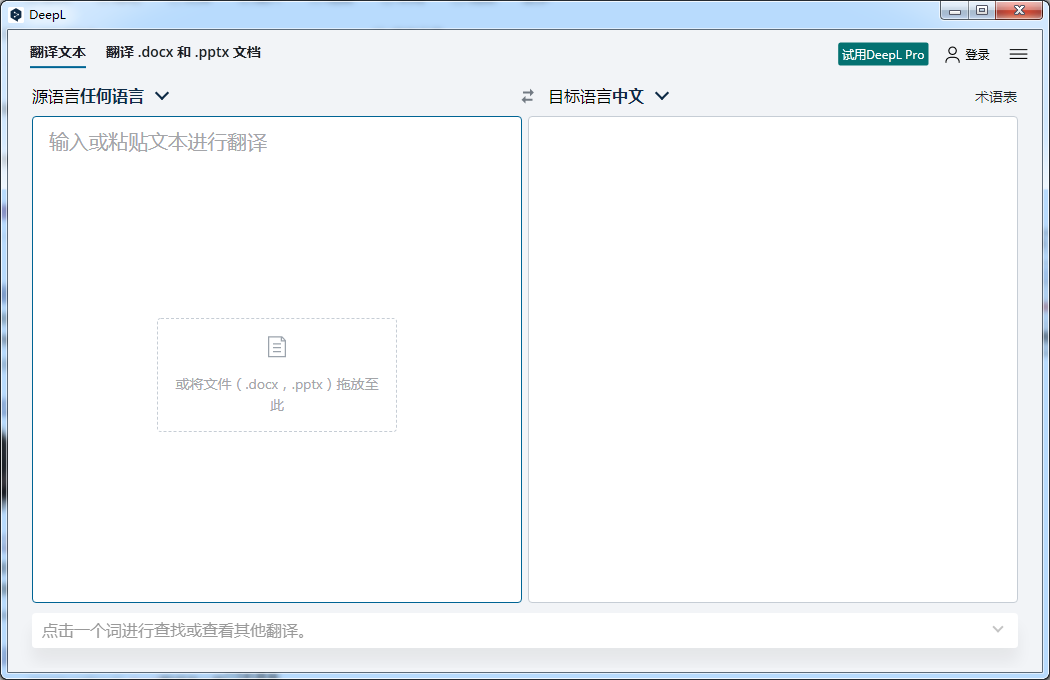The height and width of the screenshot is (680, 1050).
Task: Open the hamburger menu
Action: pos(1018,54)
